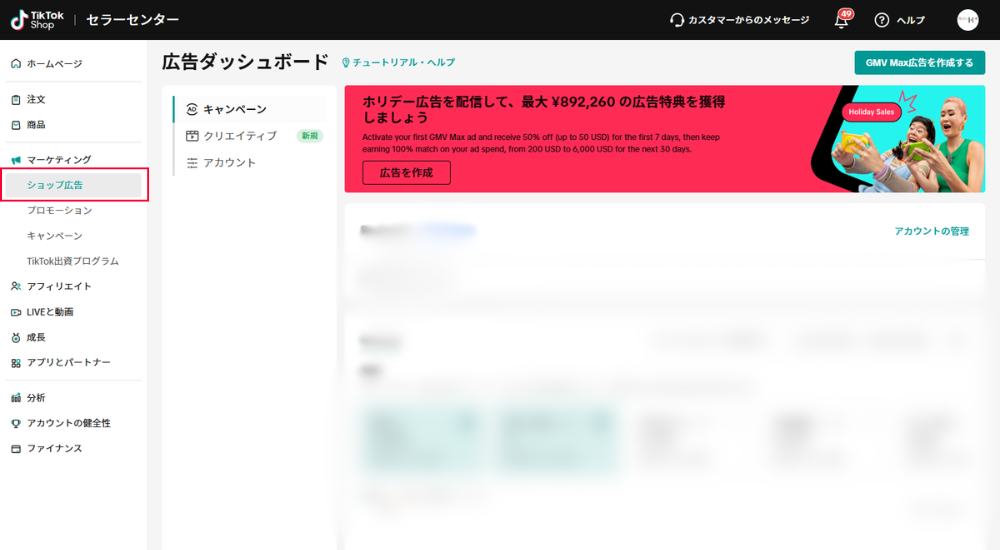Click the キャンペーン AD icon
Viewport: 1000px width, 550px height.
click(x=192, y=109)
